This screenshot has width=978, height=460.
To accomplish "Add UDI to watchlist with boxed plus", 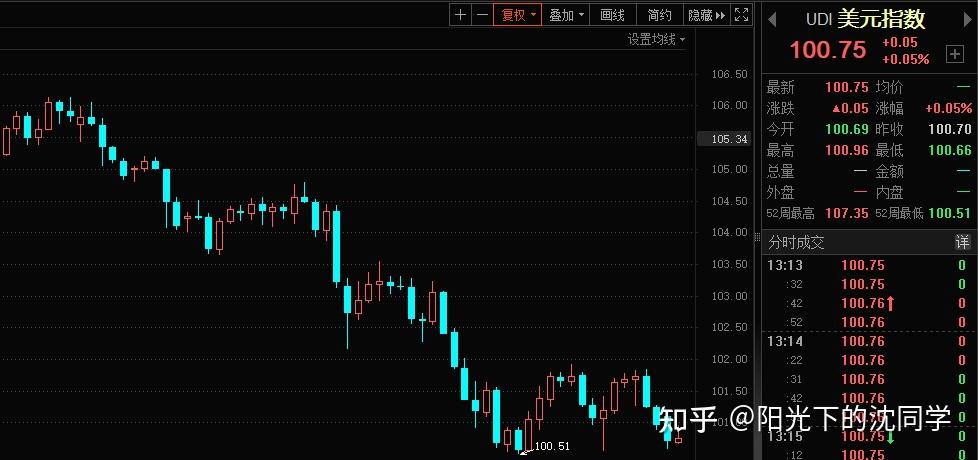I will tap(955, 54).
